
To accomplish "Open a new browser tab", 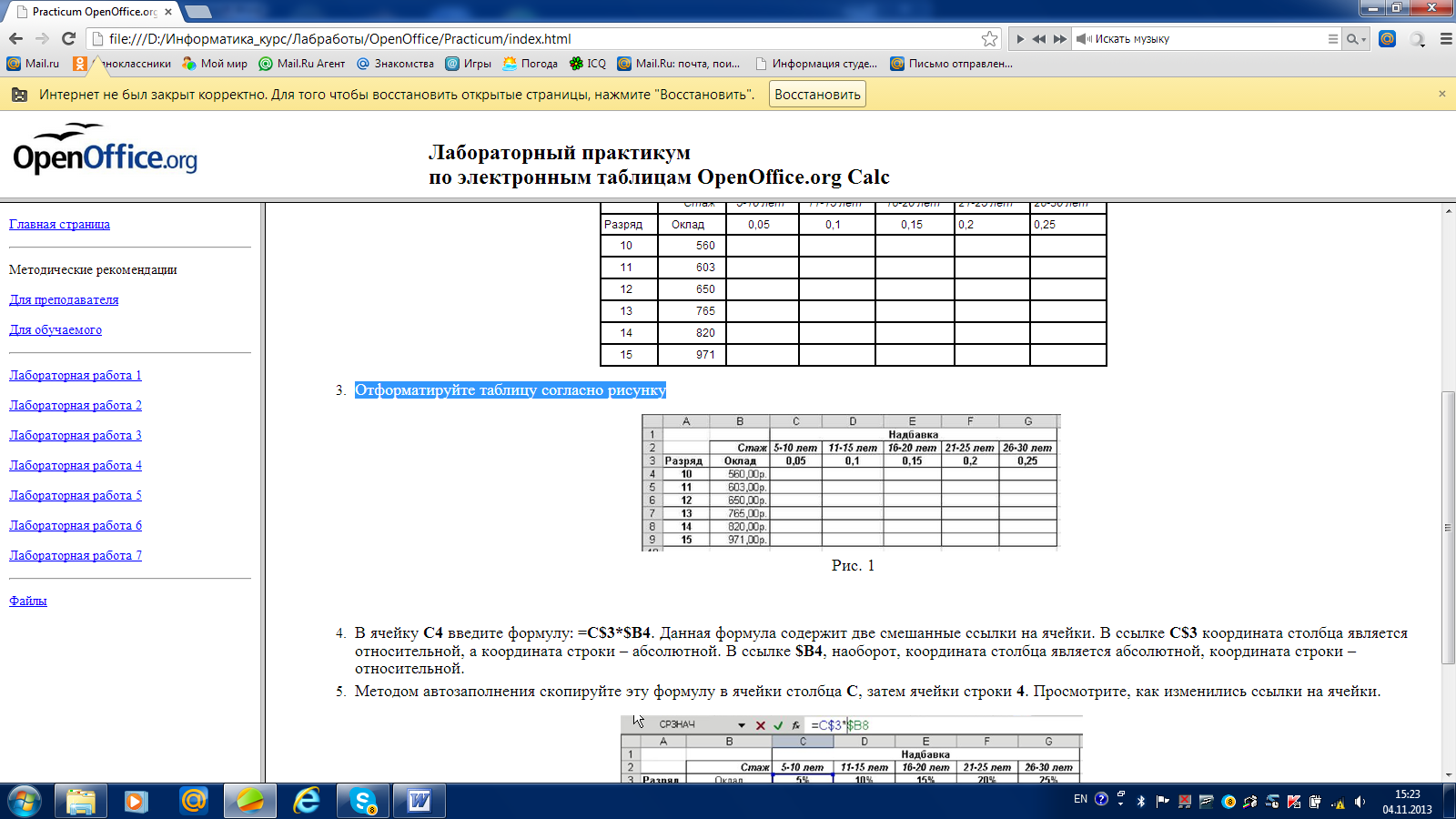I will click(198, 12).
